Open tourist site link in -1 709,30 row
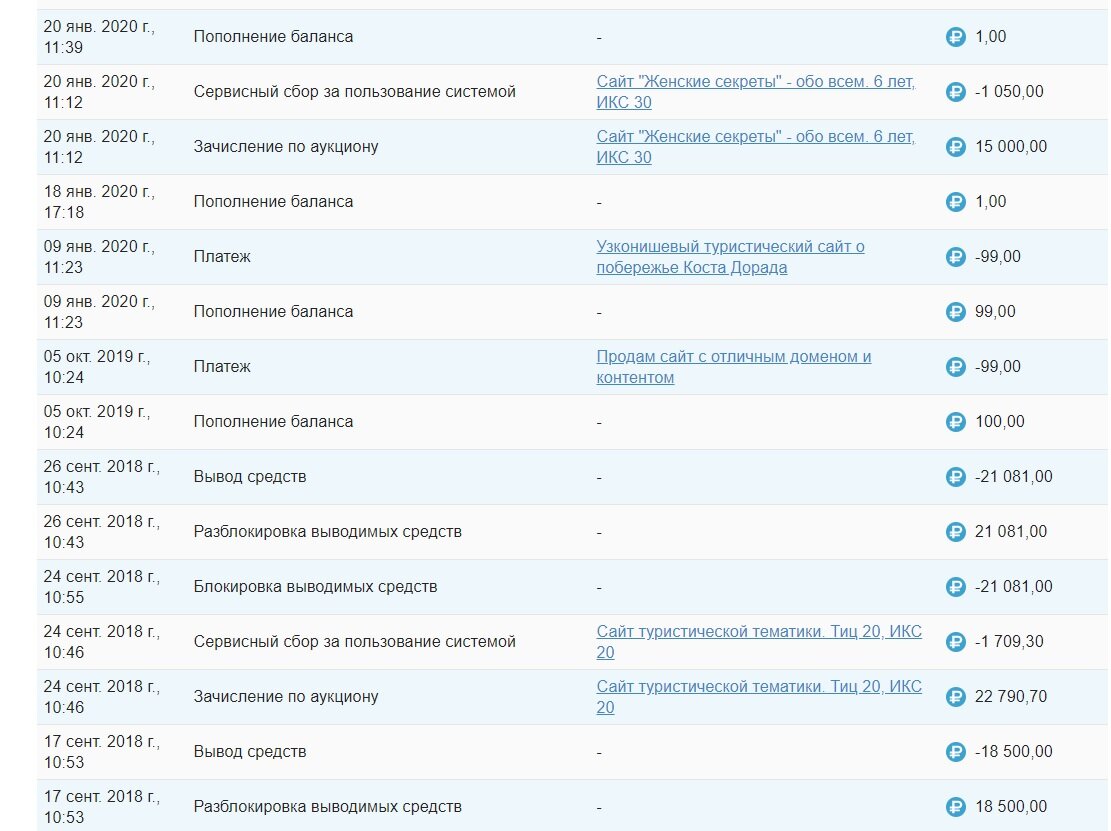 (759, 642)
